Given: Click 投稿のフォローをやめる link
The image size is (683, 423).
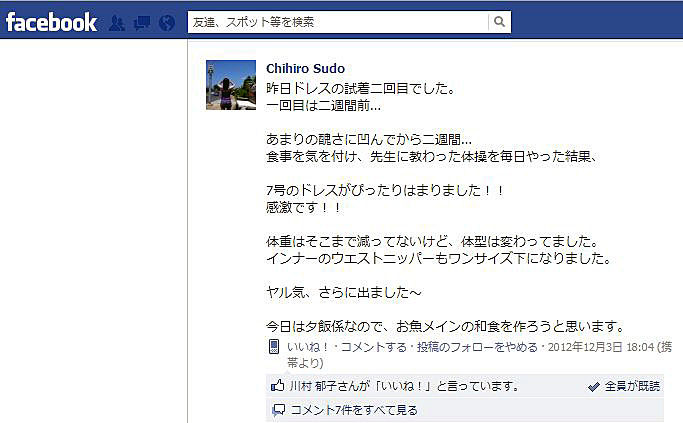Looking at the screenshot, I should coord(477,347).
